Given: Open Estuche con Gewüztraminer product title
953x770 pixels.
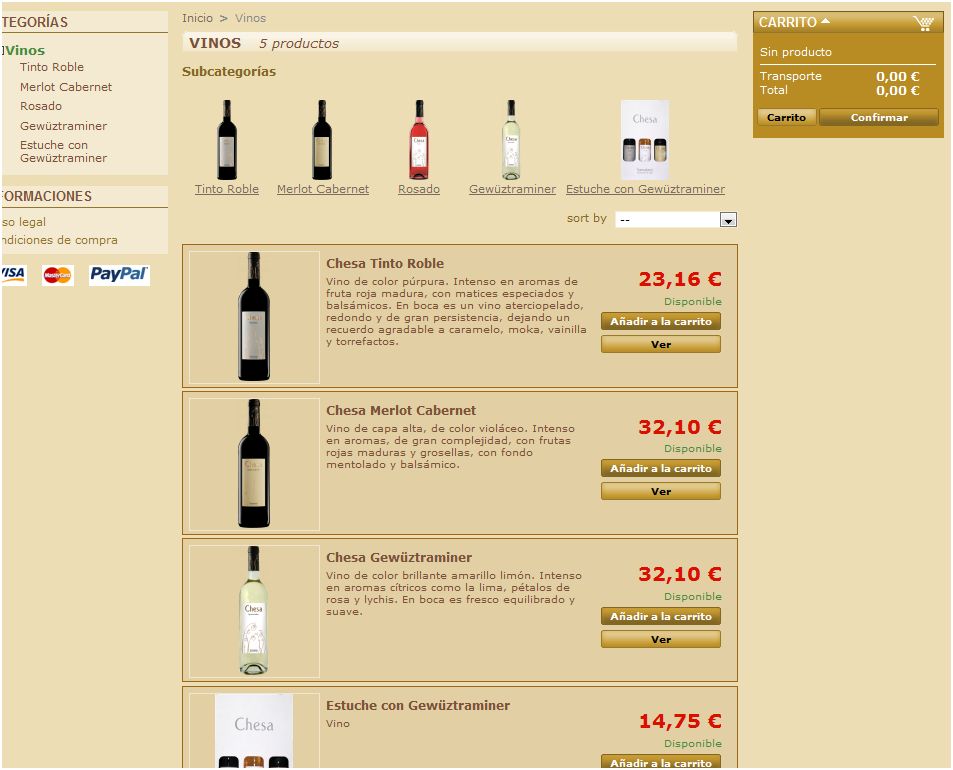Looking at the screenshot, I should click(x=418, y=706).
